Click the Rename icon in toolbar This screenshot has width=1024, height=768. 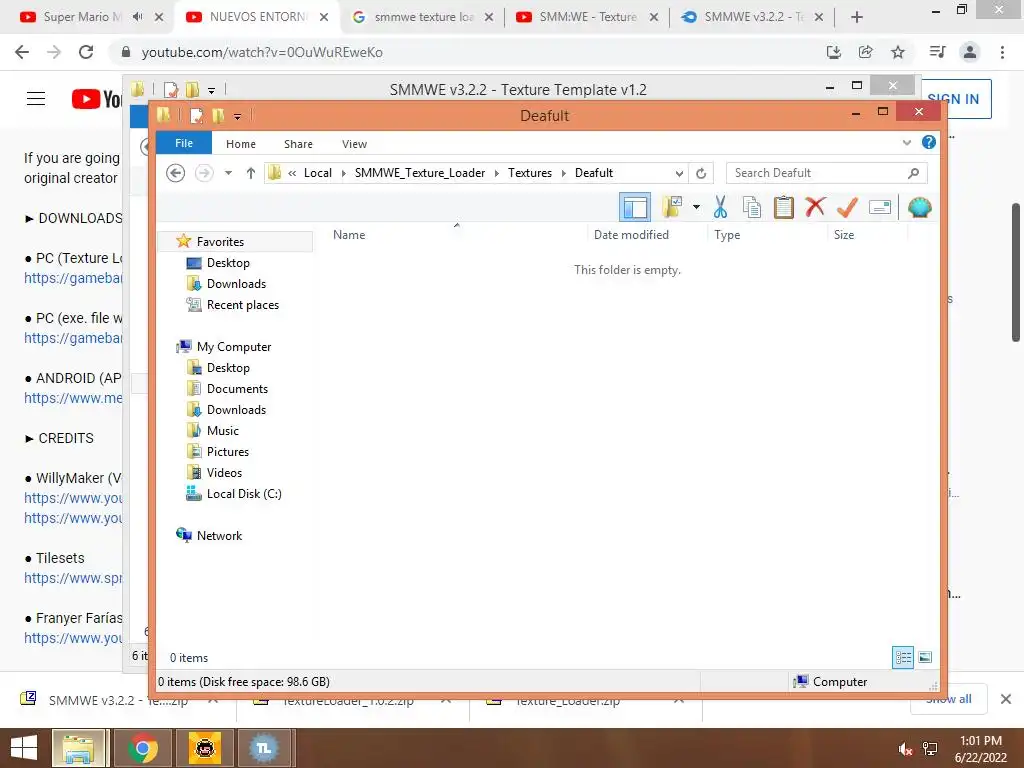880,208
